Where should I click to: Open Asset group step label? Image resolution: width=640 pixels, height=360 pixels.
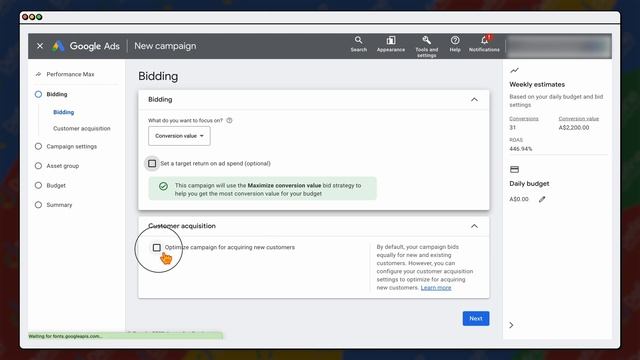point(63,166)
